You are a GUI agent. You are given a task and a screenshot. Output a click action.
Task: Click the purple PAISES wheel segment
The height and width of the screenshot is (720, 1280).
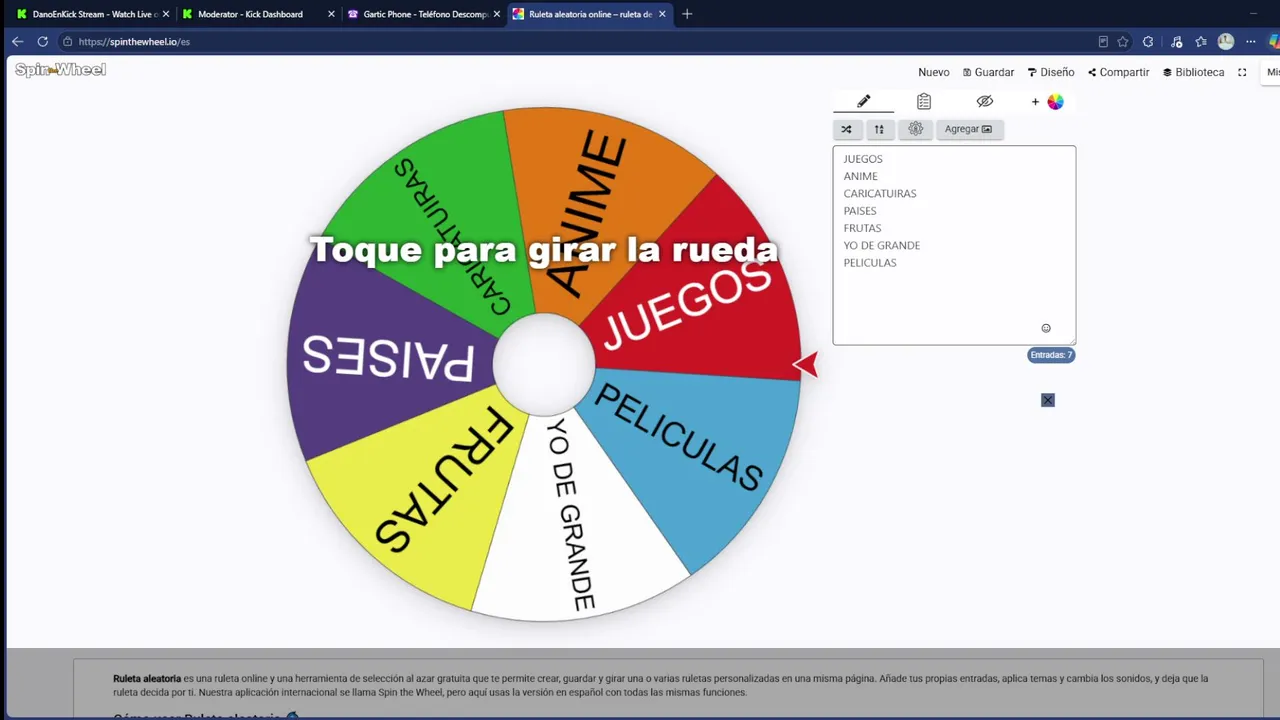(390, 360)
